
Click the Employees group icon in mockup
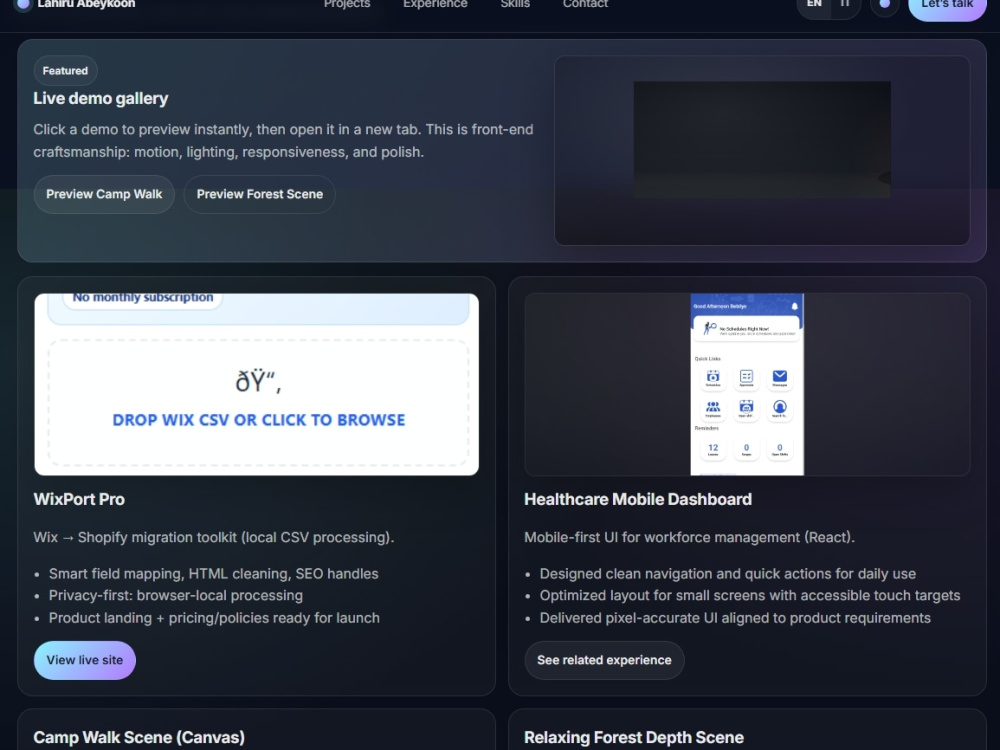(713, 408)
